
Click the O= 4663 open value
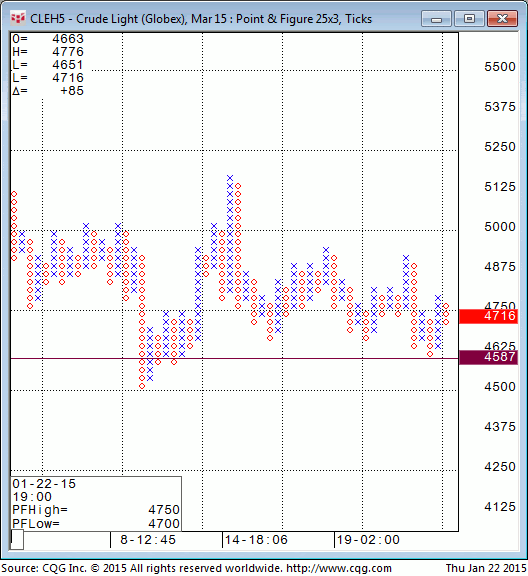pos(48,39)
